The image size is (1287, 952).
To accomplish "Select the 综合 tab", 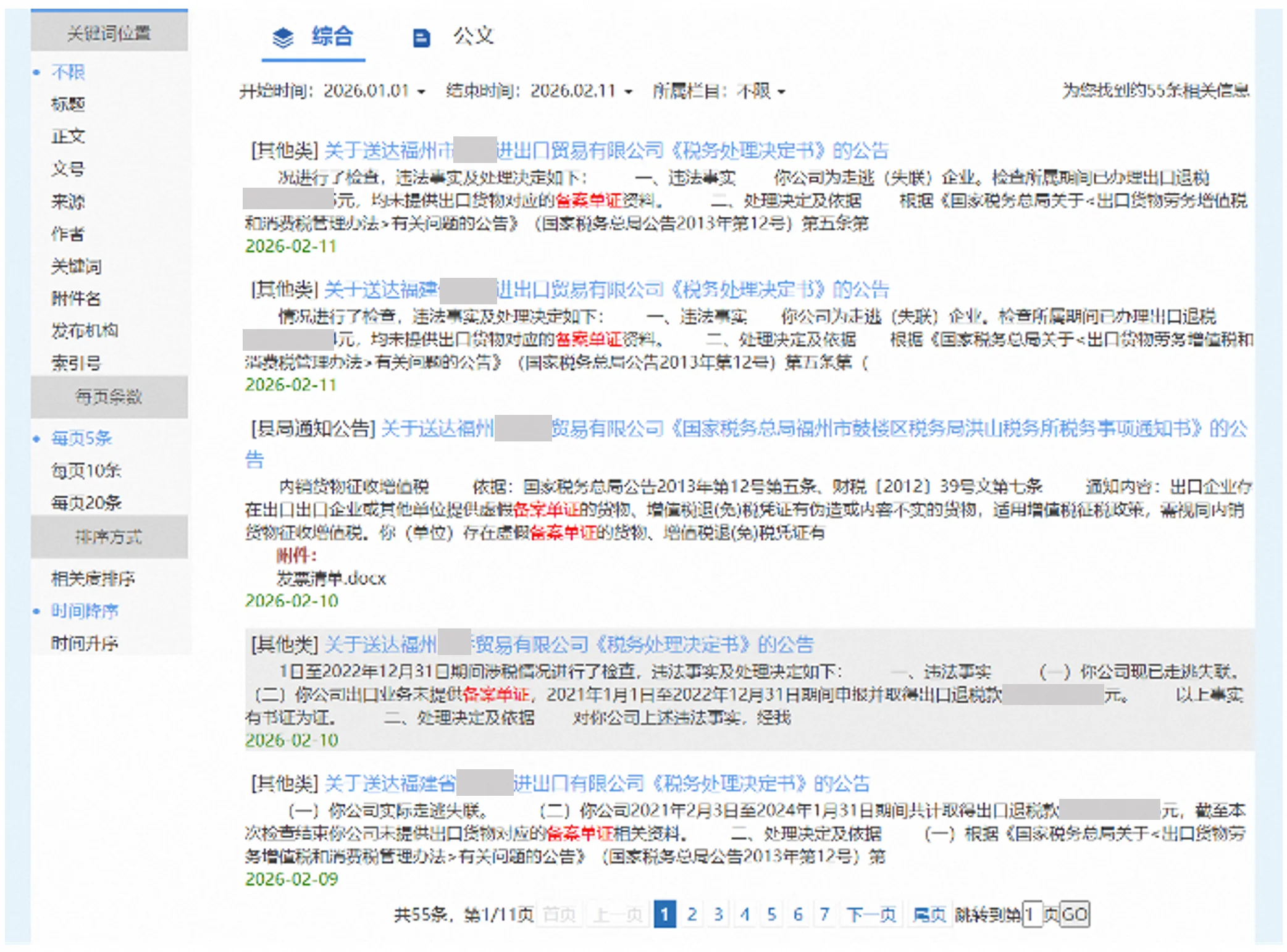I will tap(332, 36).
